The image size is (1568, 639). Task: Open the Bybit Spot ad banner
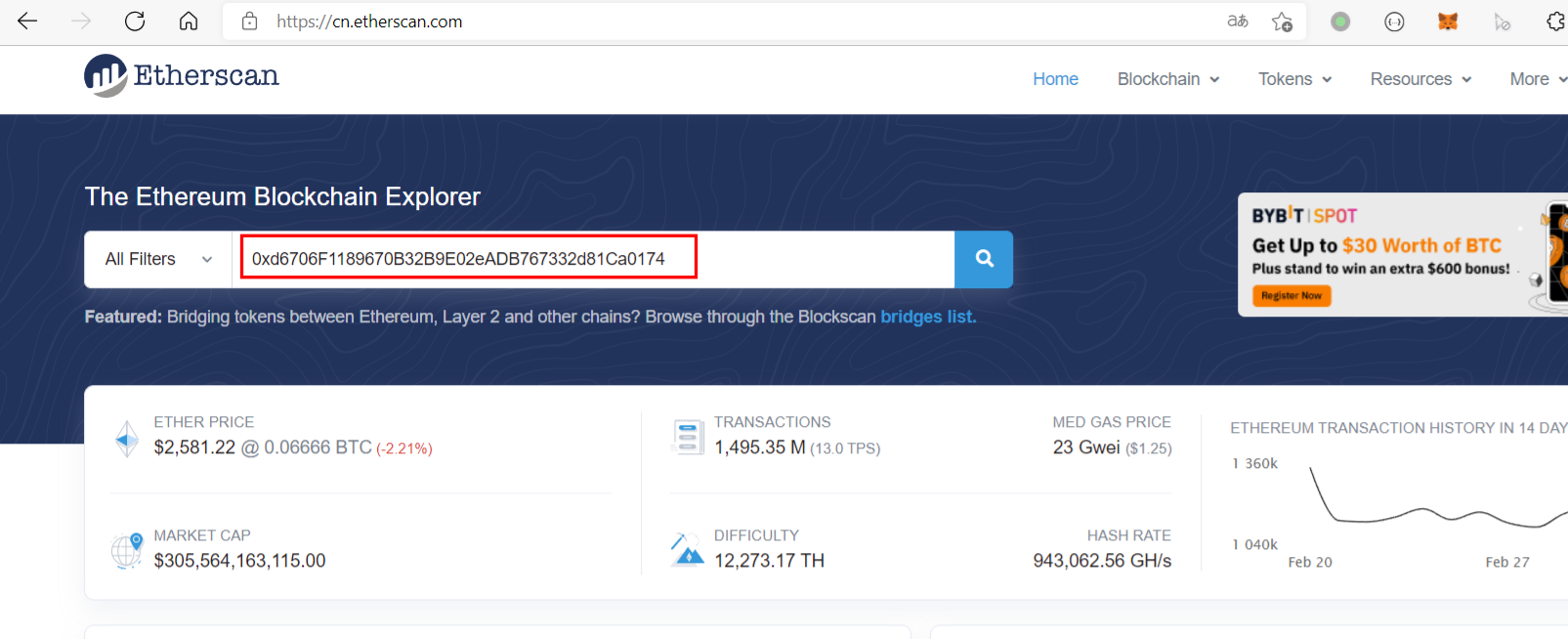coord(1403,254)
